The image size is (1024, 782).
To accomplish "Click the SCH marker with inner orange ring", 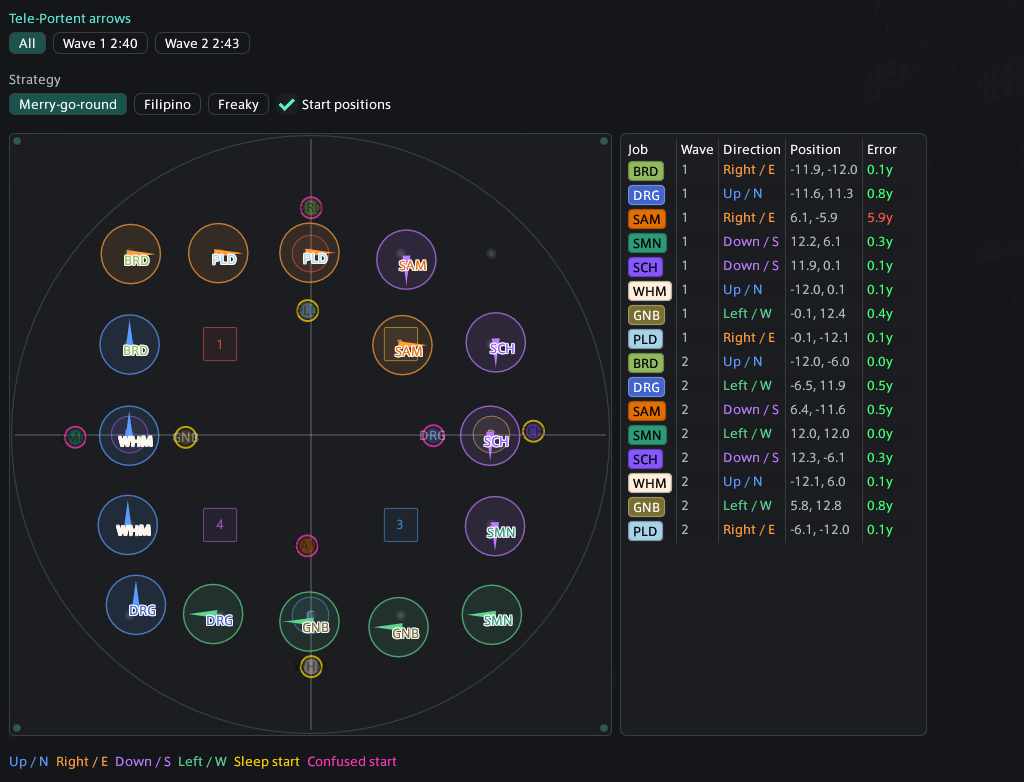I will pos(490,436).
